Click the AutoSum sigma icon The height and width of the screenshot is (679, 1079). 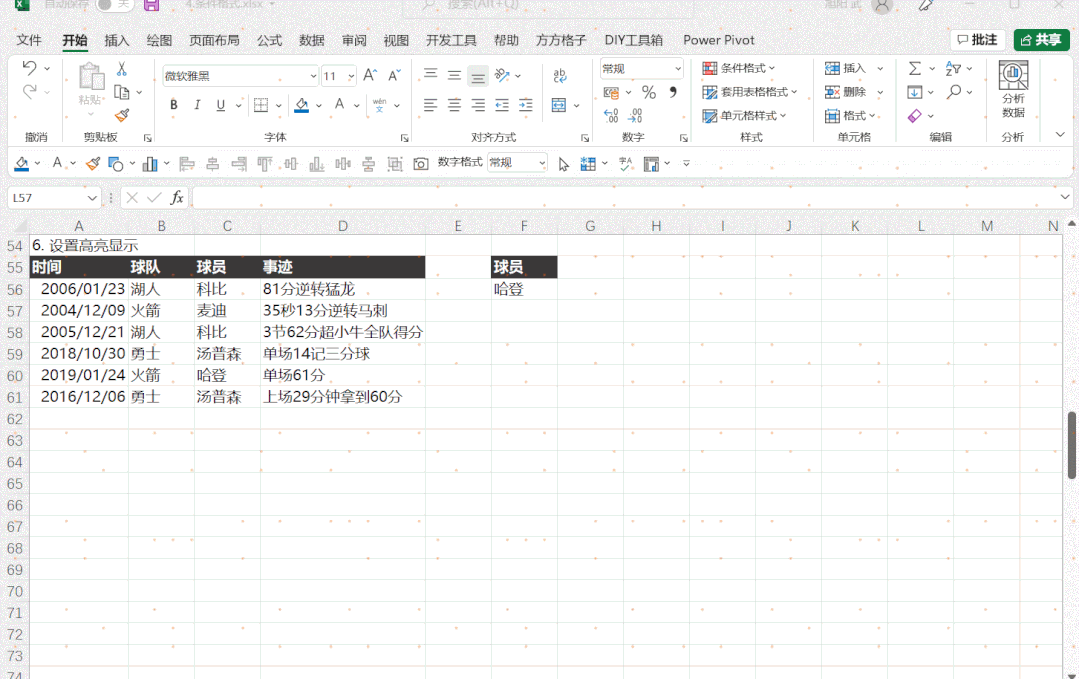(915, 68)
